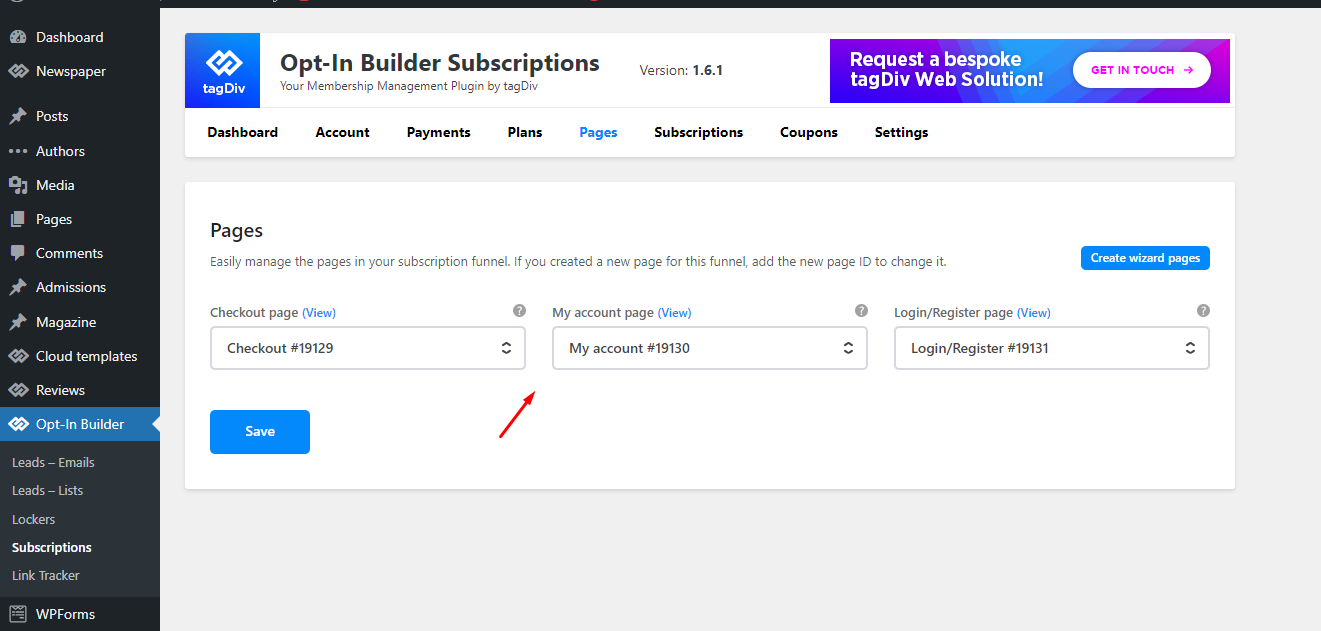Click the Cloud templates icon
Screen dimensions: 1321x631
(18, 356)
